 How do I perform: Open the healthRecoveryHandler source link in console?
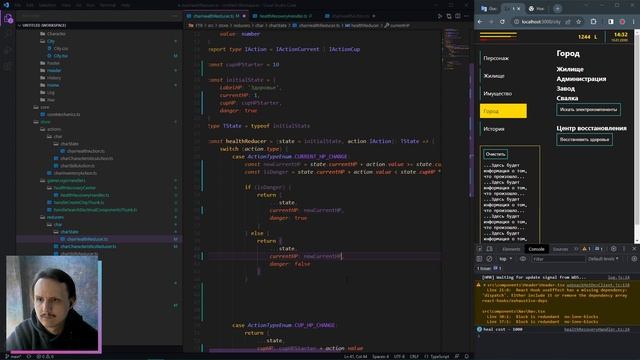click(x=597, y=329)
